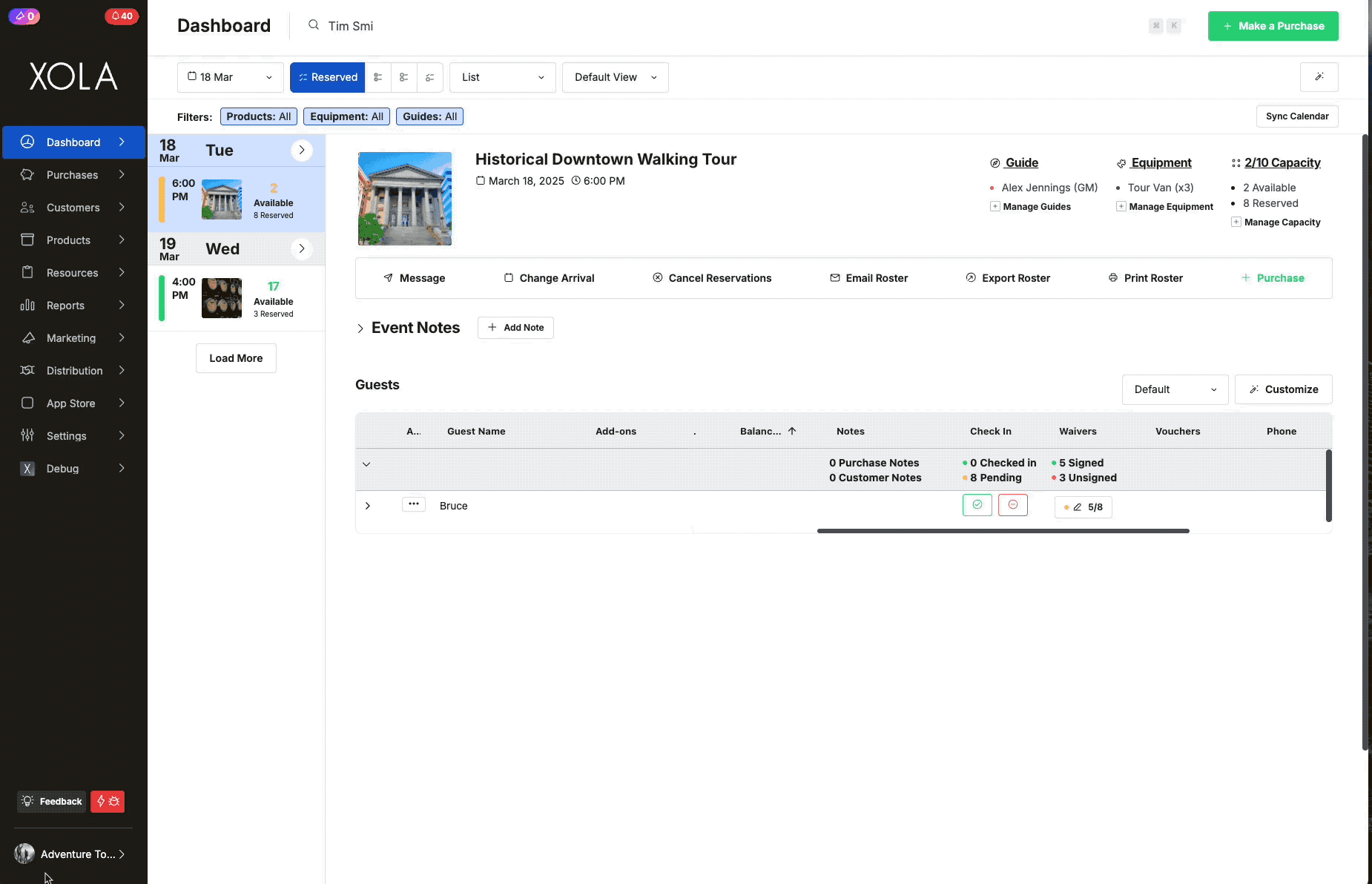This screenshot has width=1372, height=884.
Task: Click the XOLA logo
Action: [73, 76]
